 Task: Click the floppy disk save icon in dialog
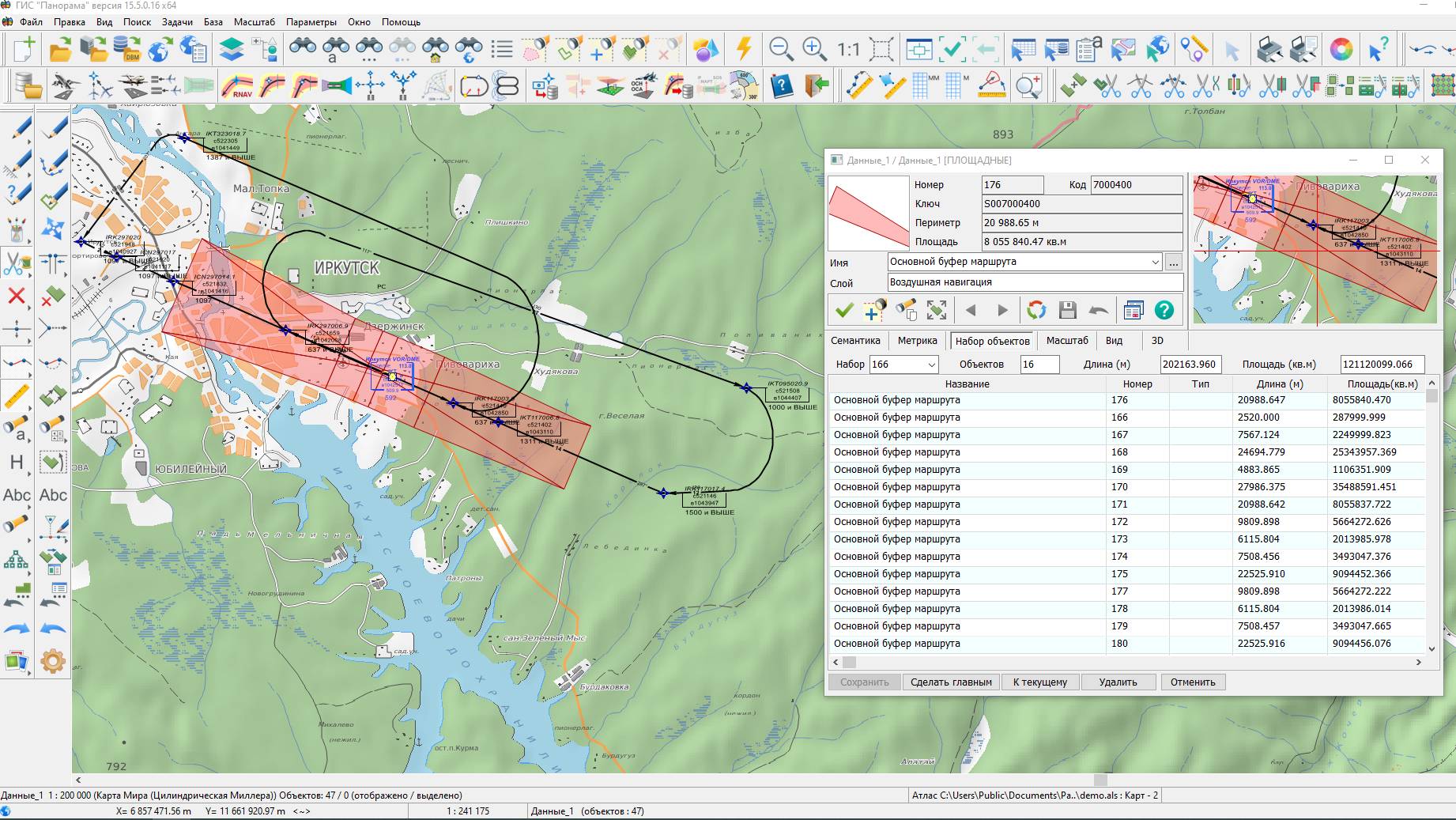tap(1067, 311)
